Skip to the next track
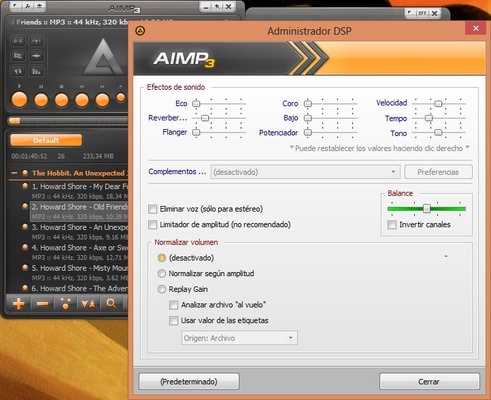The width and height of the screenshot is (491, 400). pos(102,100)
